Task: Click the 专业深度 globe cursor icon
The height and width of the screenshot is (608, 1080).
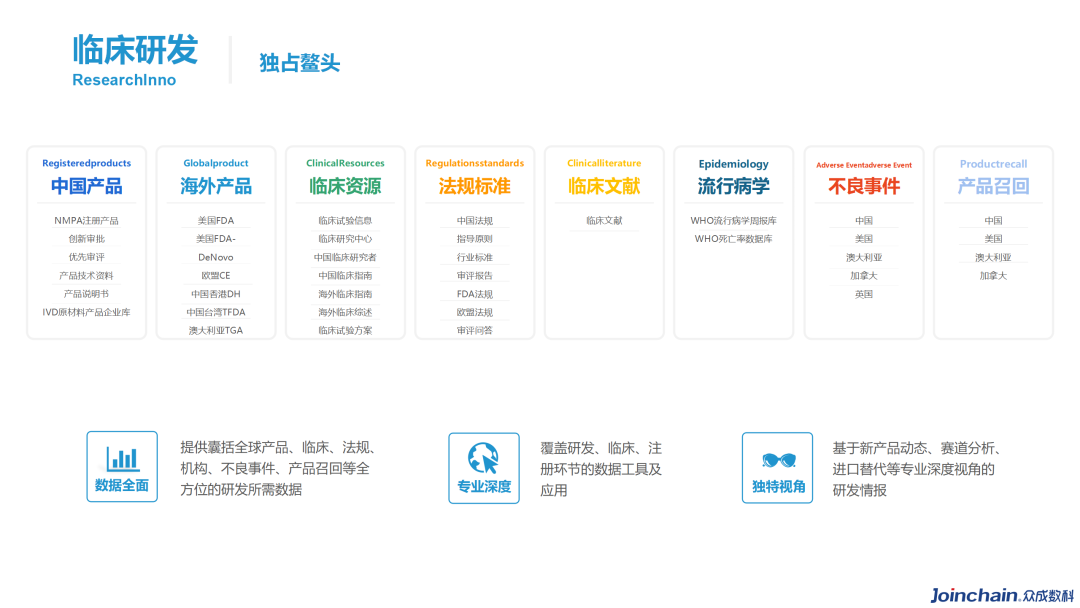Action: click(484, 468)
